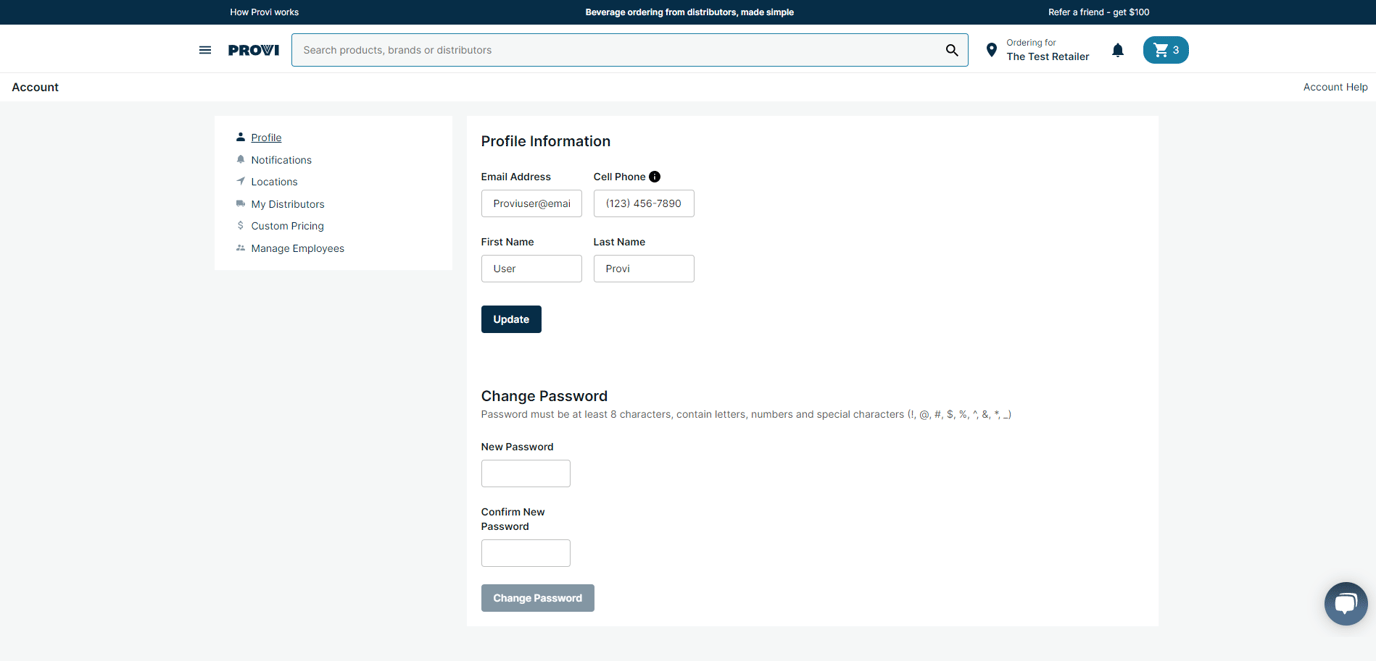This screenshot has height=661, width=1376.
Task: Open My Distributors section
Action: 287,204
